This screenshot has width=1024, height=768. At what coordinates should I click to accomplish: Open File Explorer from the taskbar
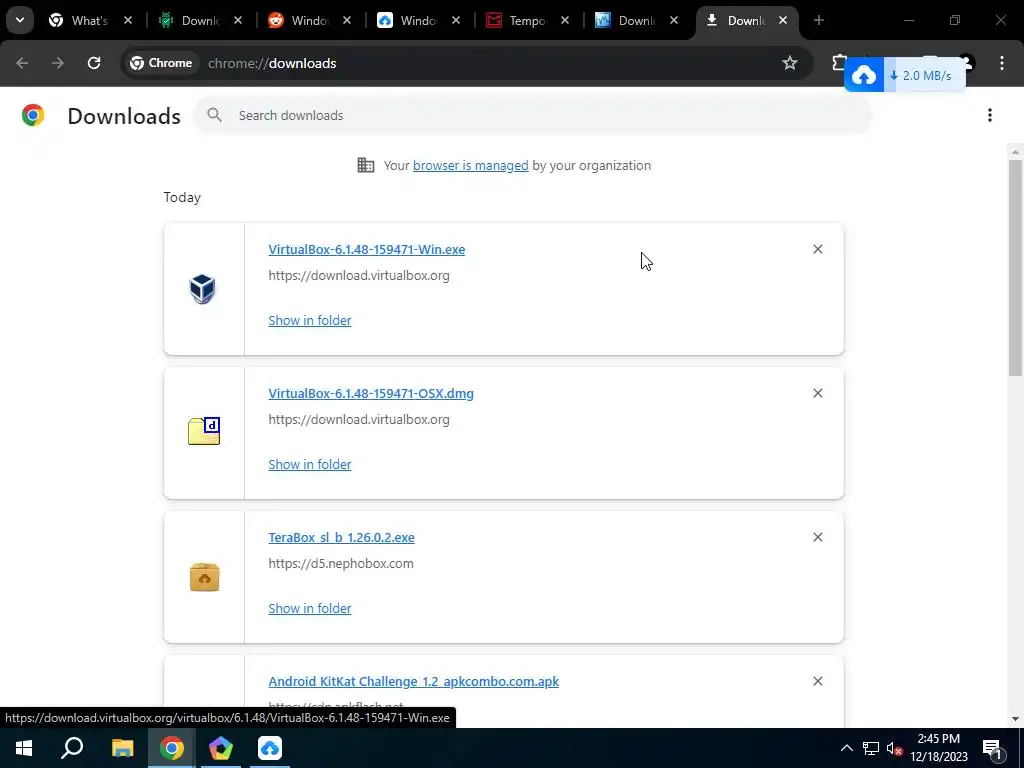point(122,748)
